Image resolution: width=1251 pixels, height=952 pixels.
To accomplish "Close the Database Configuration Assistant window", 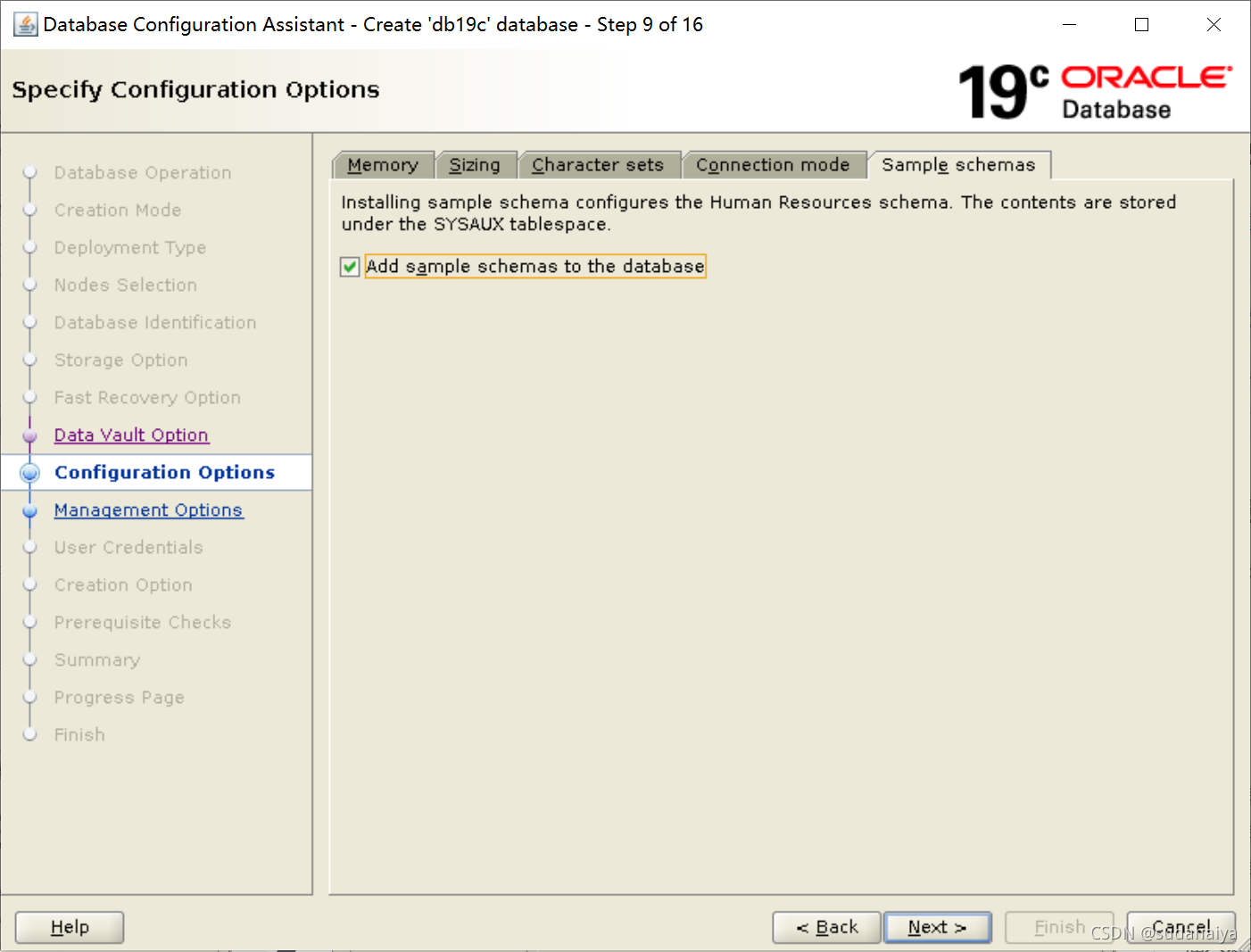I will [1214, 25].
